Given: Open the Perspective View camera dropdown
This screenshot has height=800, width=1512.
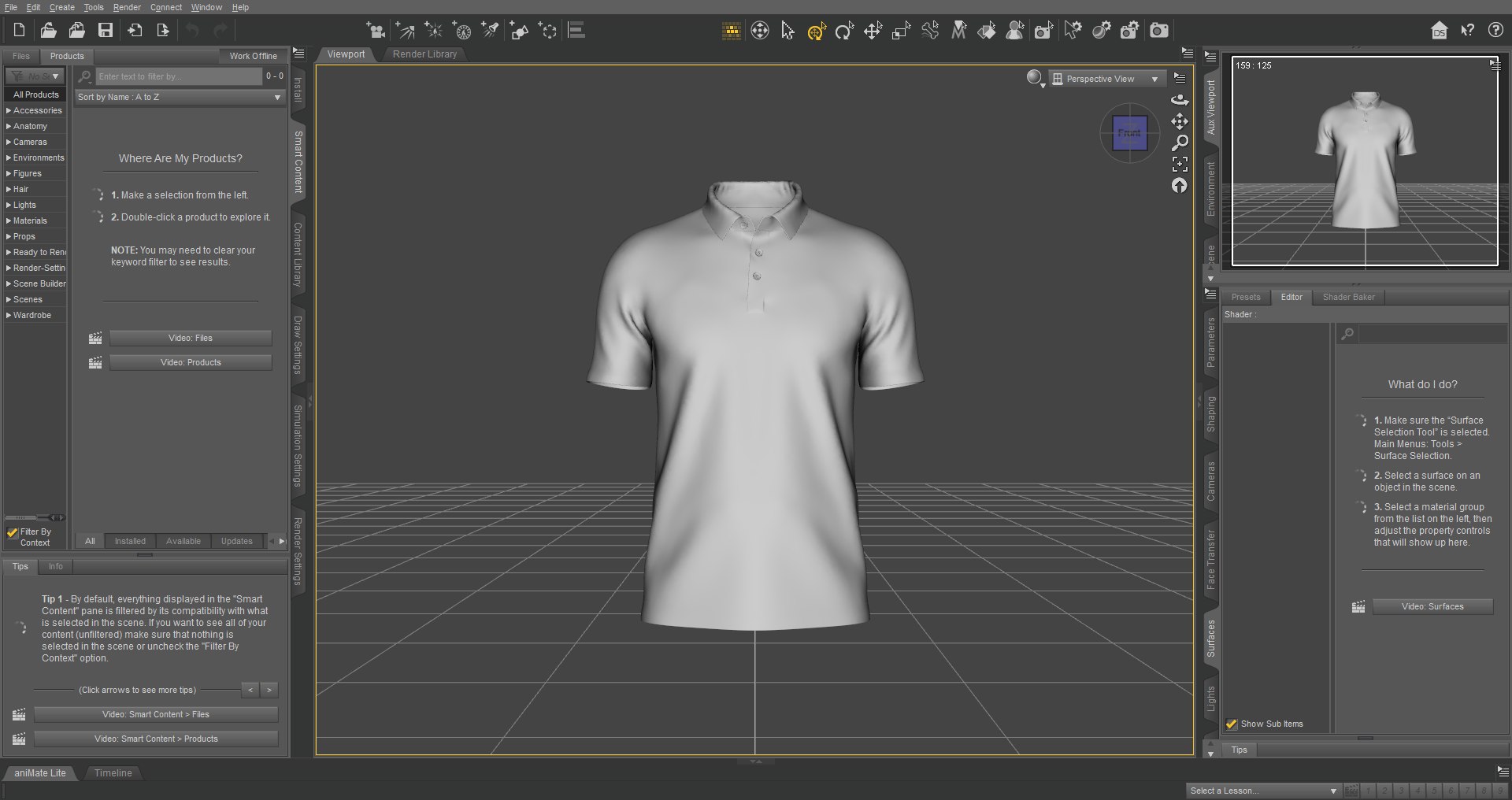Looking at the screenshot, I should pyautogui.click(x=1106, y=79).
